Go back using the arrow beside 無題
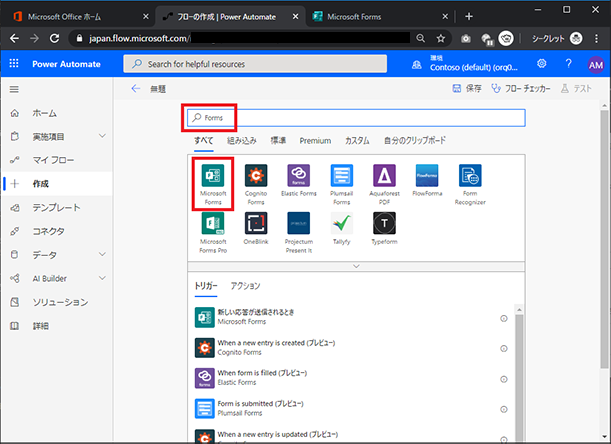 (136, 88)
